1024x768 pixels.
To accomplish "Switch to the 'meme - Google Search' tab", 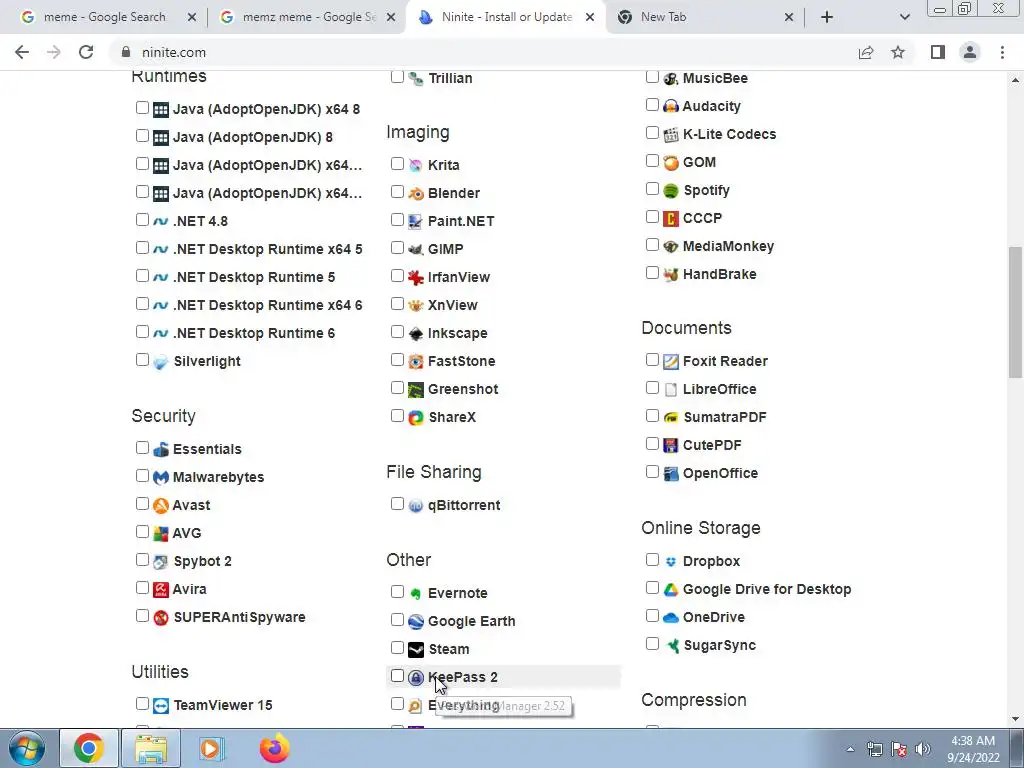I will (x=104, y=17).
